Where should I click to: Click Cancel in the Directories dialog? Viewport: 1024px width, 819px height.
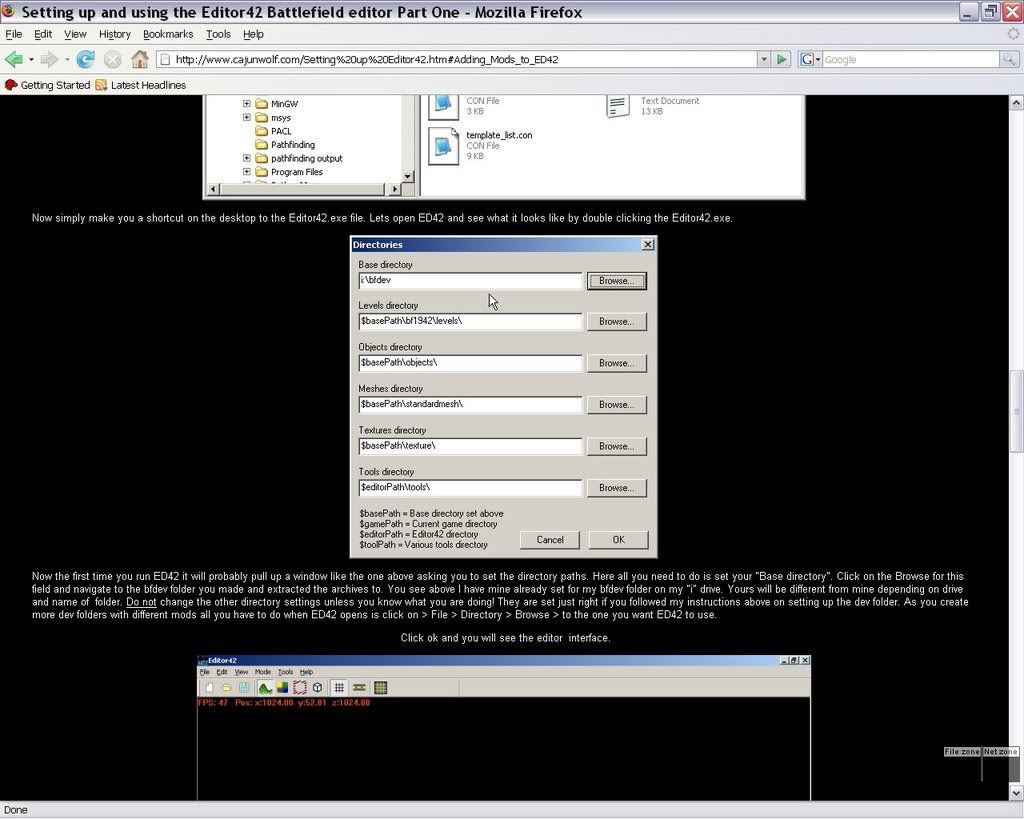pos(550,539)
